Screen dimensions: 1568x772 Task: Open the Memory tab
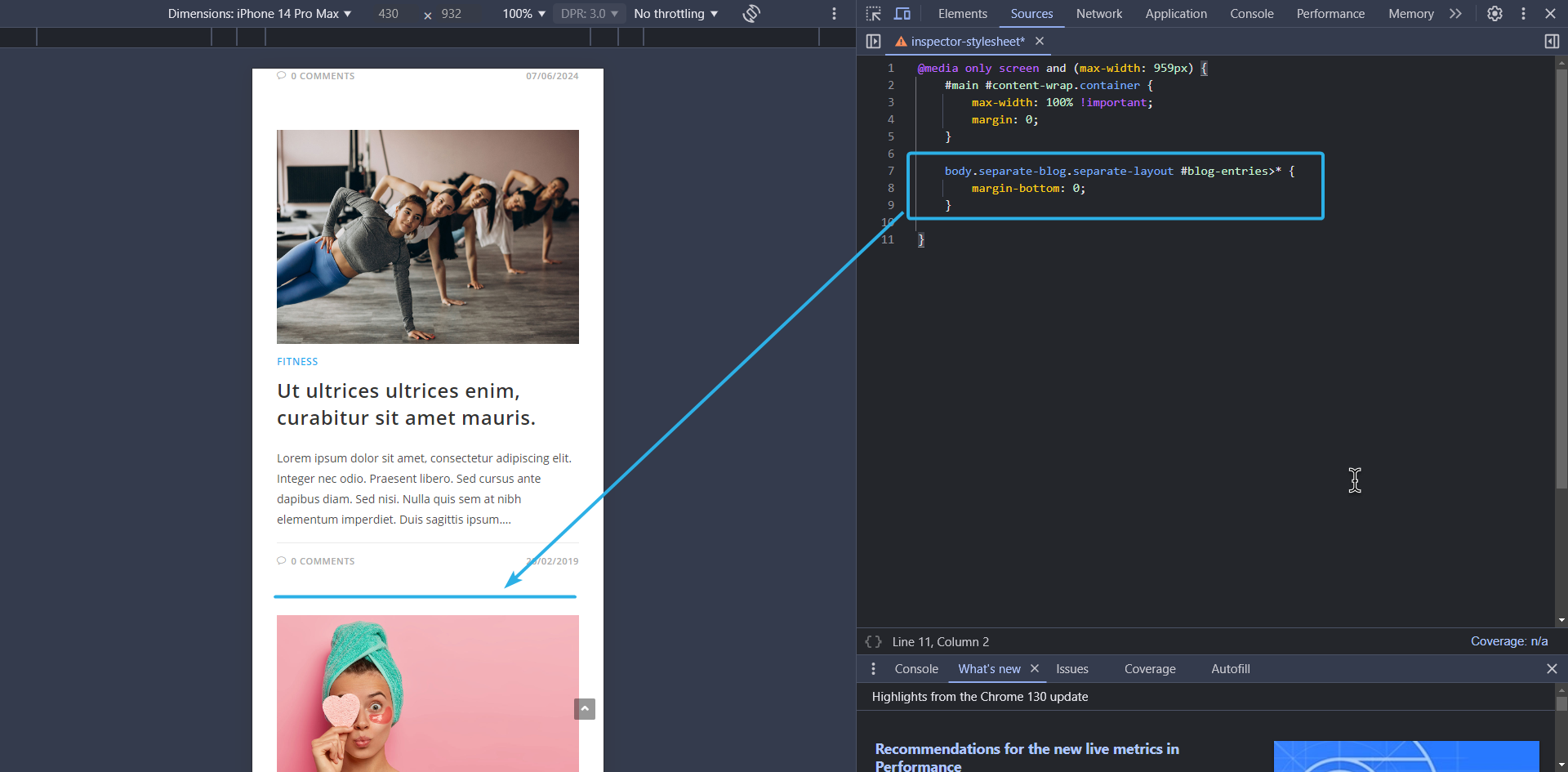pos(1411,14)
